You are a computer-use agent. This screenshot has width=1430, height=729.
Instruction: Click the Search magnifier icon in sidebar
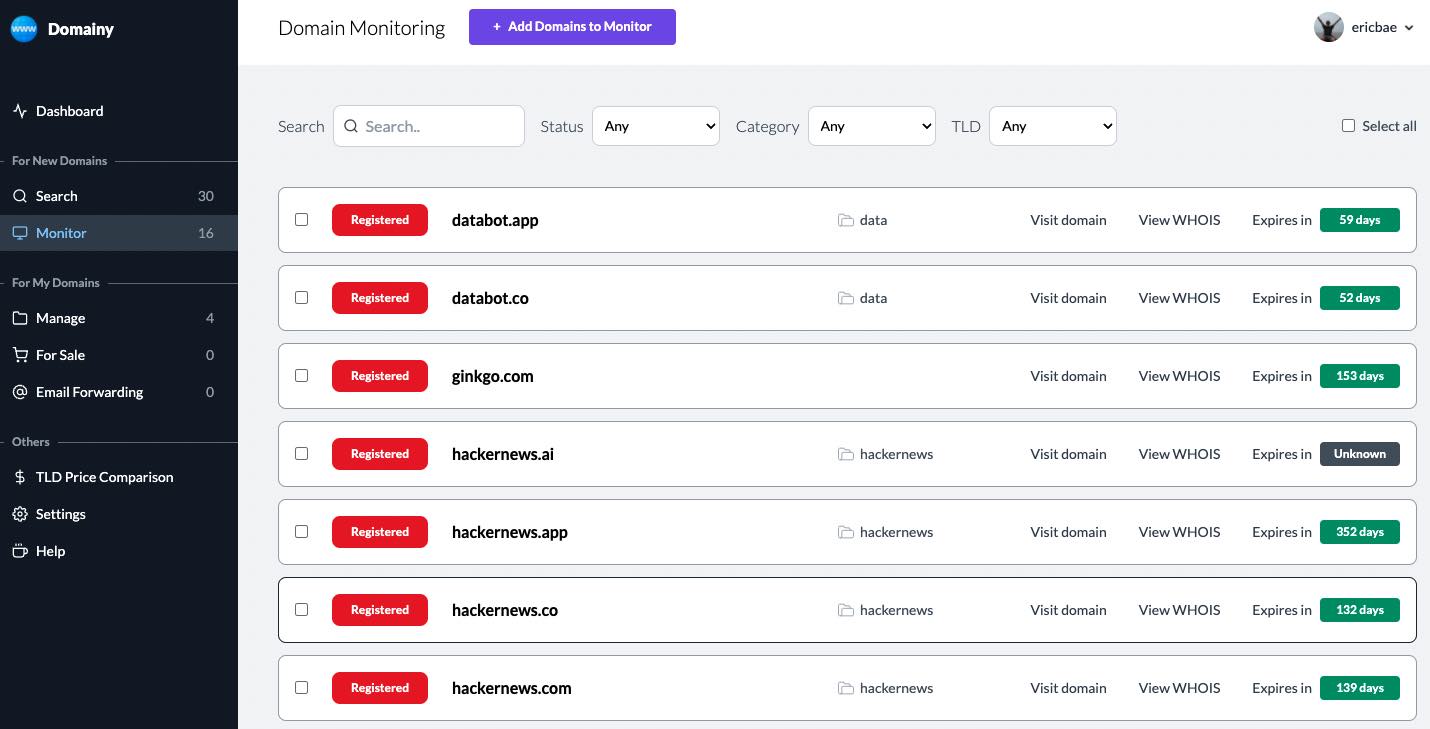(x=20, y=196)
